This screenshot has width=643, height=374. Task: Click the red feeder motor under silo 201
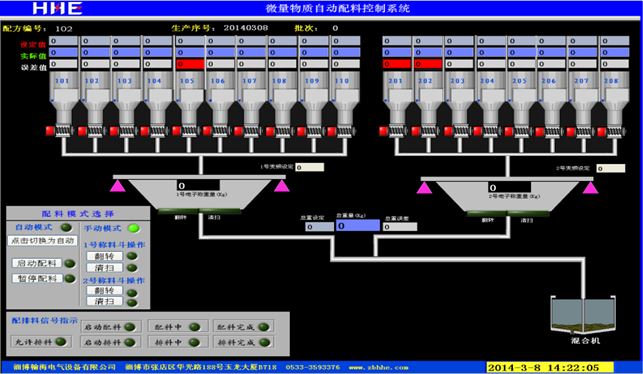point(383,131)
